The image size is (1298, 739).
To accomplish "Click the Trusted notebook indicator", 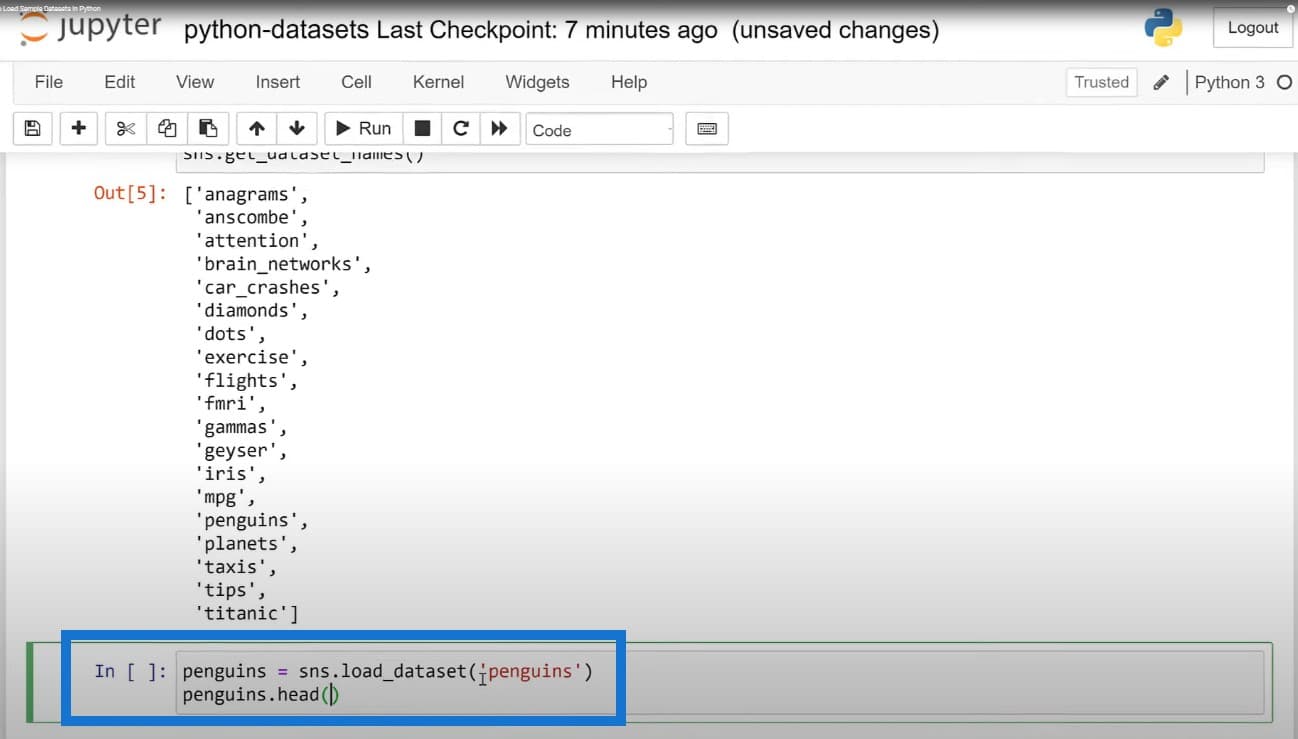I will [x=1101, y=82].
